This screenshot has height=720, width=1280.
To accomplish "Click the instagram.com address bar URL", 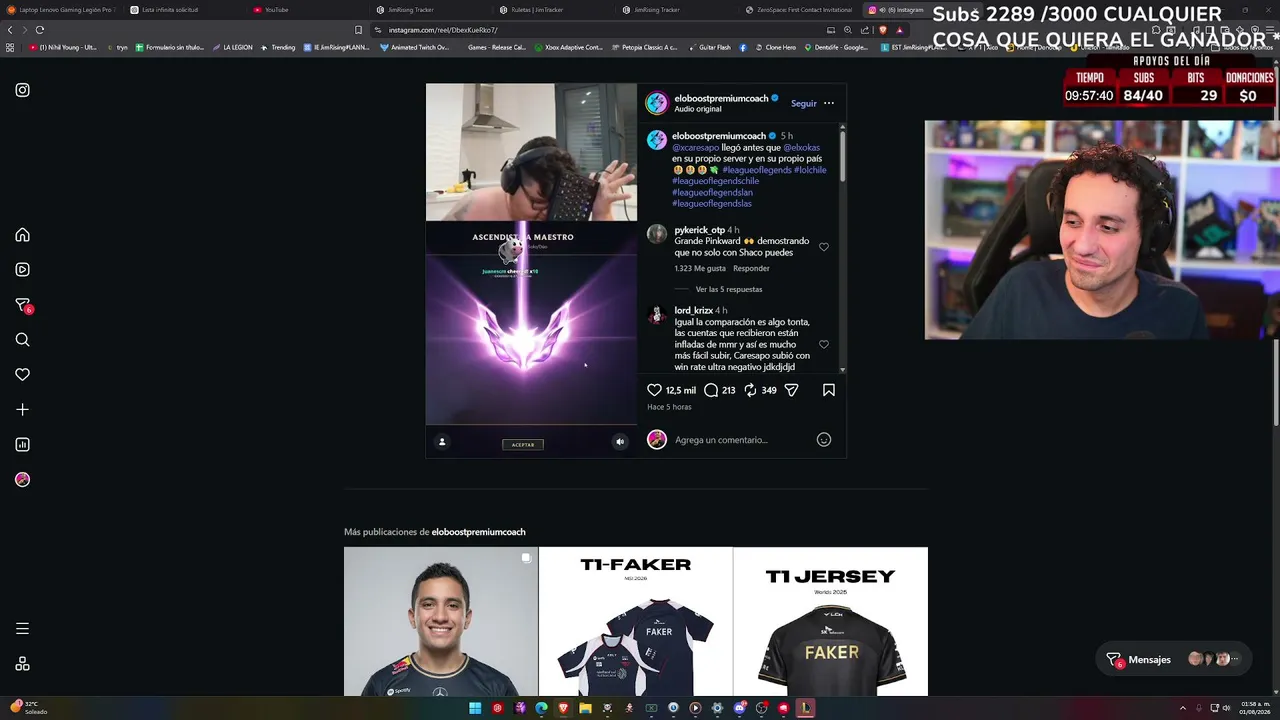I will coord(443,30).
